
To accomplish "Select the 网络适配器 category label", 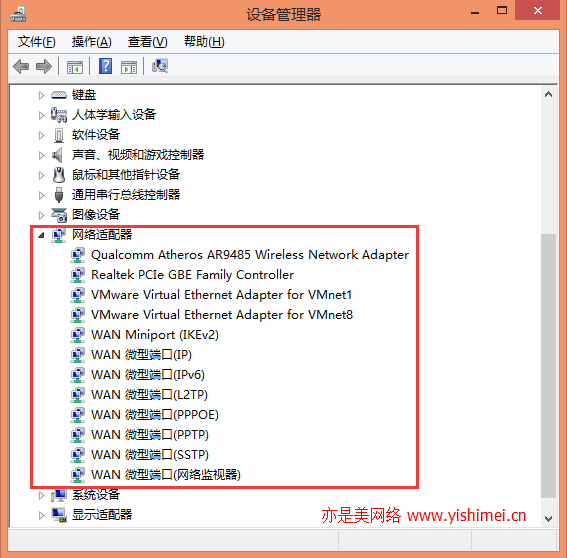I will (102, 235).
